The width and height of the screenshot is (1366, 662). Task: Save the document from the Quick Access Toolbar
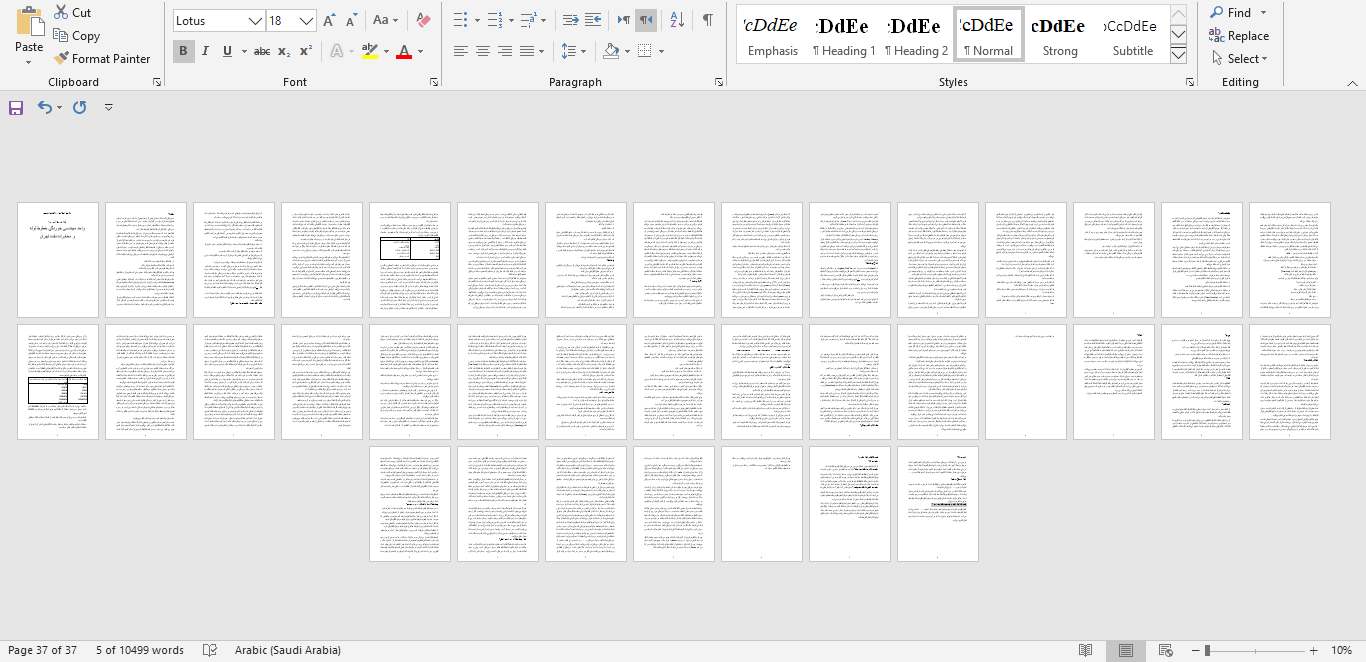(16, 107)
